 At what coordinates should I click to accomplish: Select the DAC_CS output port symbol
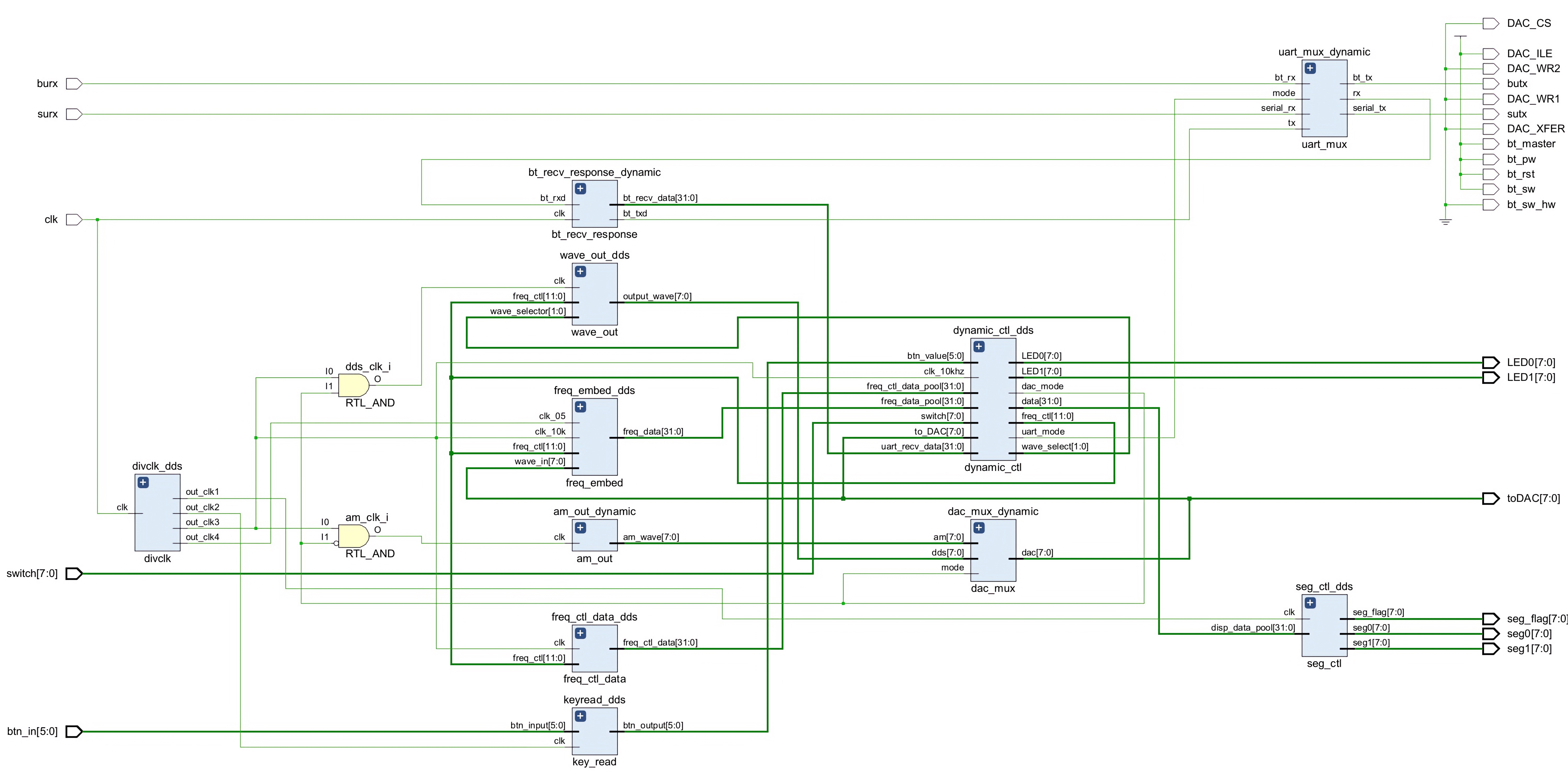(x=1490, y=24)
